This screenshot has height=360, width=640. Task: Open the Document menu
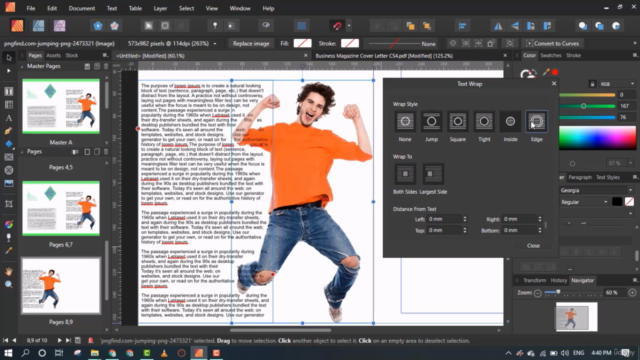coord(82,8)
